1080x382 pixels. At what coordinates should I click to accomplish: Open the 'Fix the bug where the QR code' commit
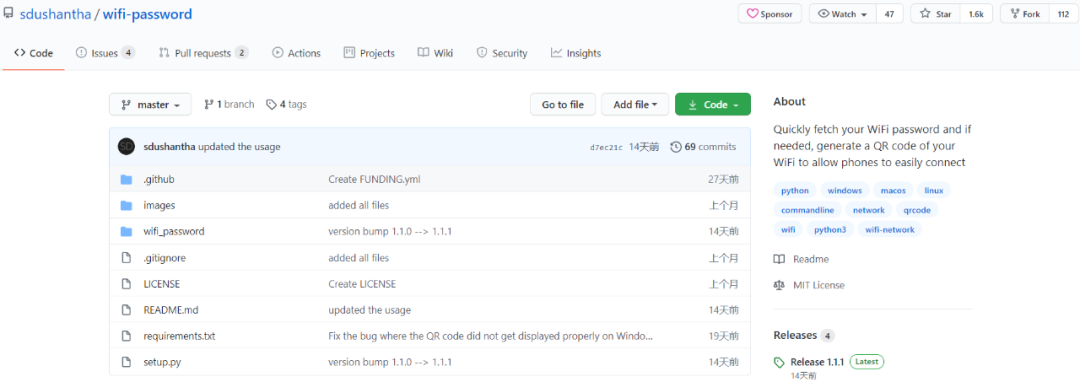[x=490, y=336]
